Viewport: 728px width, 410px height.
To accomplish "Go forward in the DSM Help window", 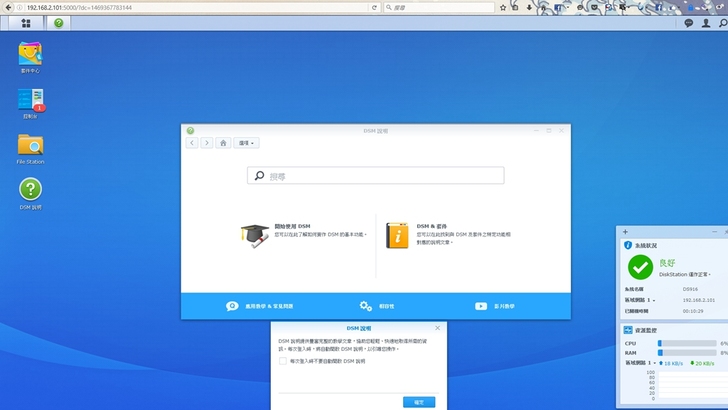I will [207, 143].
